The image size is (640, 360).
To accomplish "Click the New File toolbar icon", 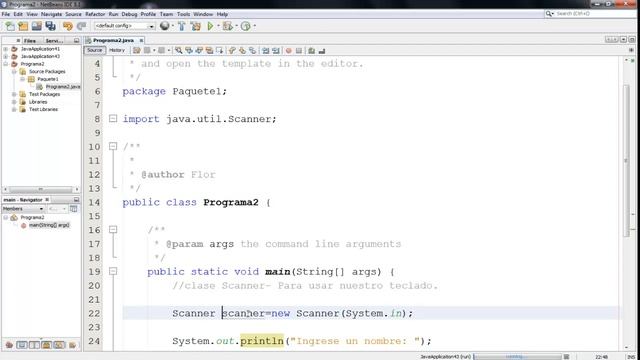I will (x=10, y=26).
